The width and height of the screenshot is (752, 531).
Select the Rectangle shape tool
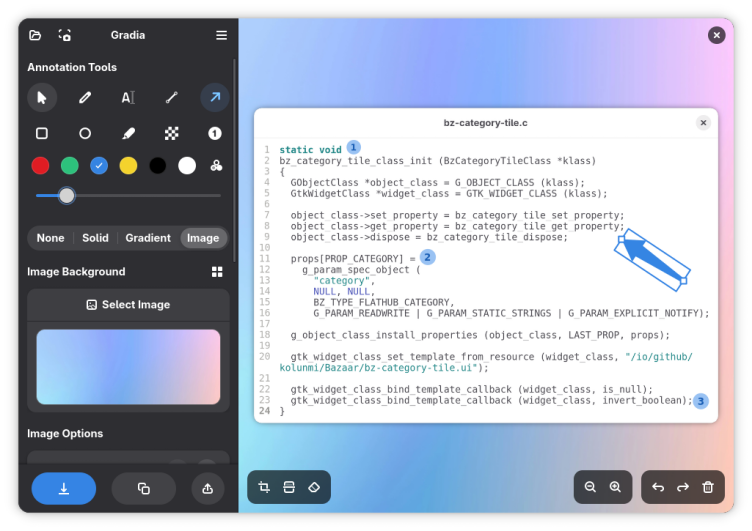point(42,133)
